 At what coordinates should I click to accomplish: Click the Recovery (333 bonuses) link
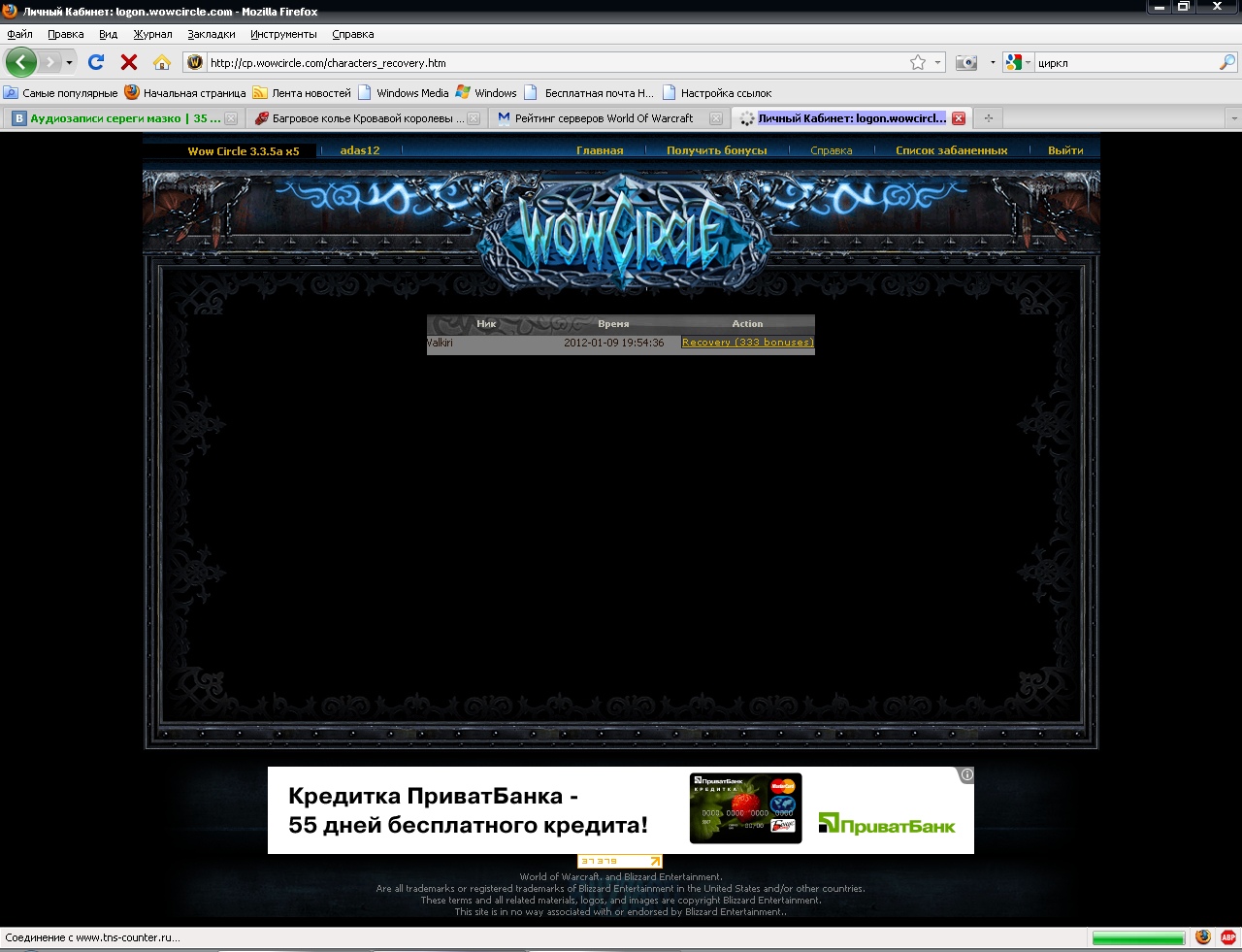748,343
